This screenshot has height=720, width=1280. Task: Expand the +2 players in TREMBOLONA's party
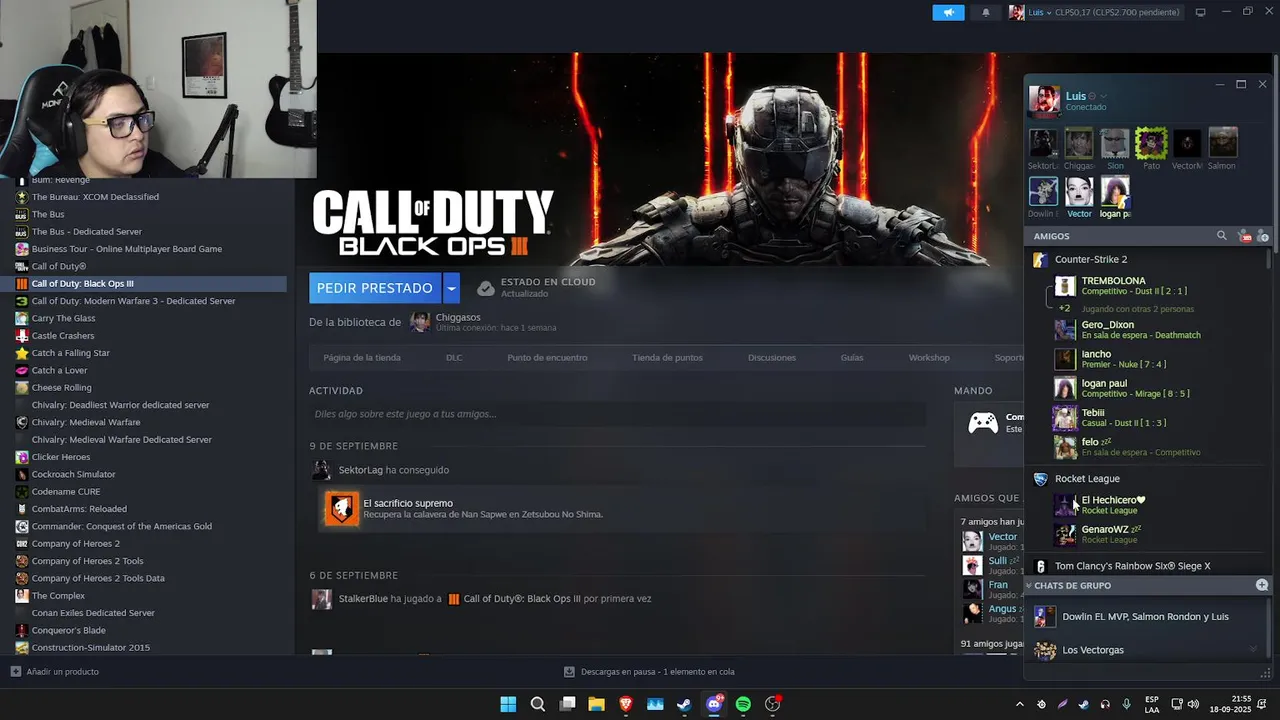click(1064, 308)
